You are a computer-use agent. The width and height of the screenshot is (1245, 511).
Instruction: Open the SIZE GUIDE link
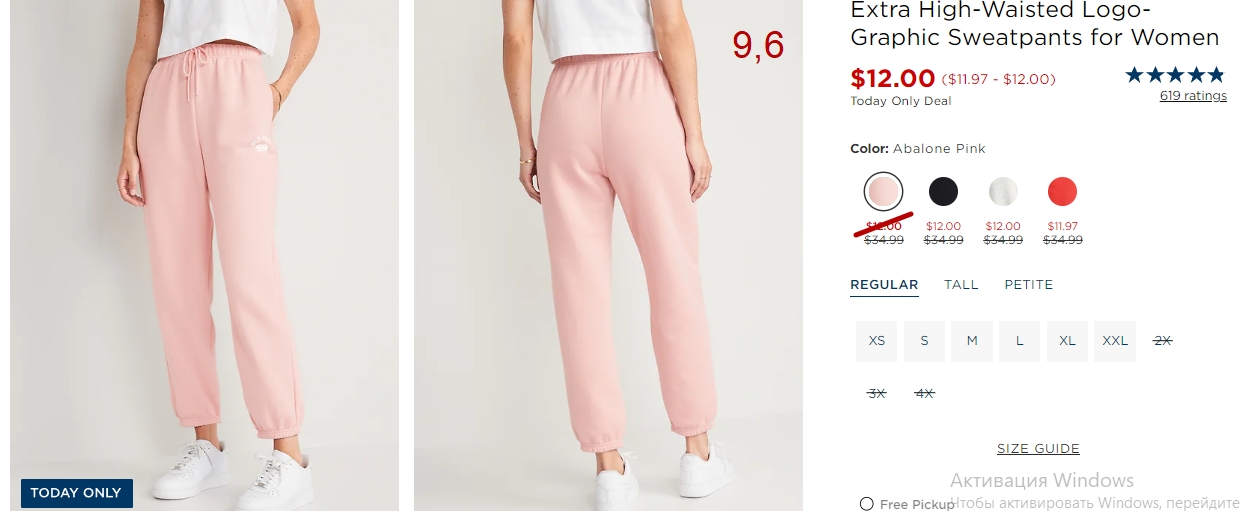[1038, 449]
